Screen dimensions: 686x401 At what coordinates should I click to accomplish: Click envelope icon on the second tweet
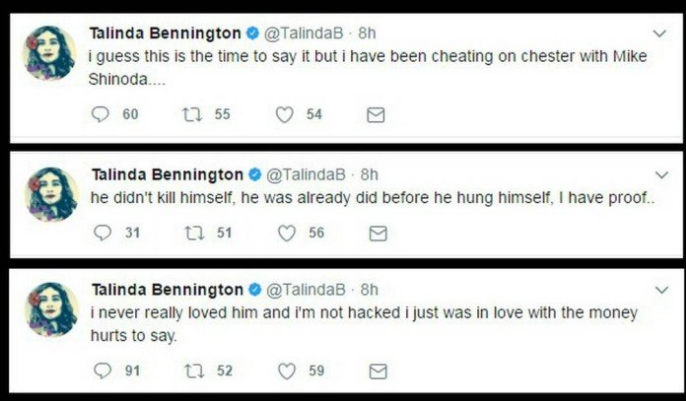coord(378,233)
